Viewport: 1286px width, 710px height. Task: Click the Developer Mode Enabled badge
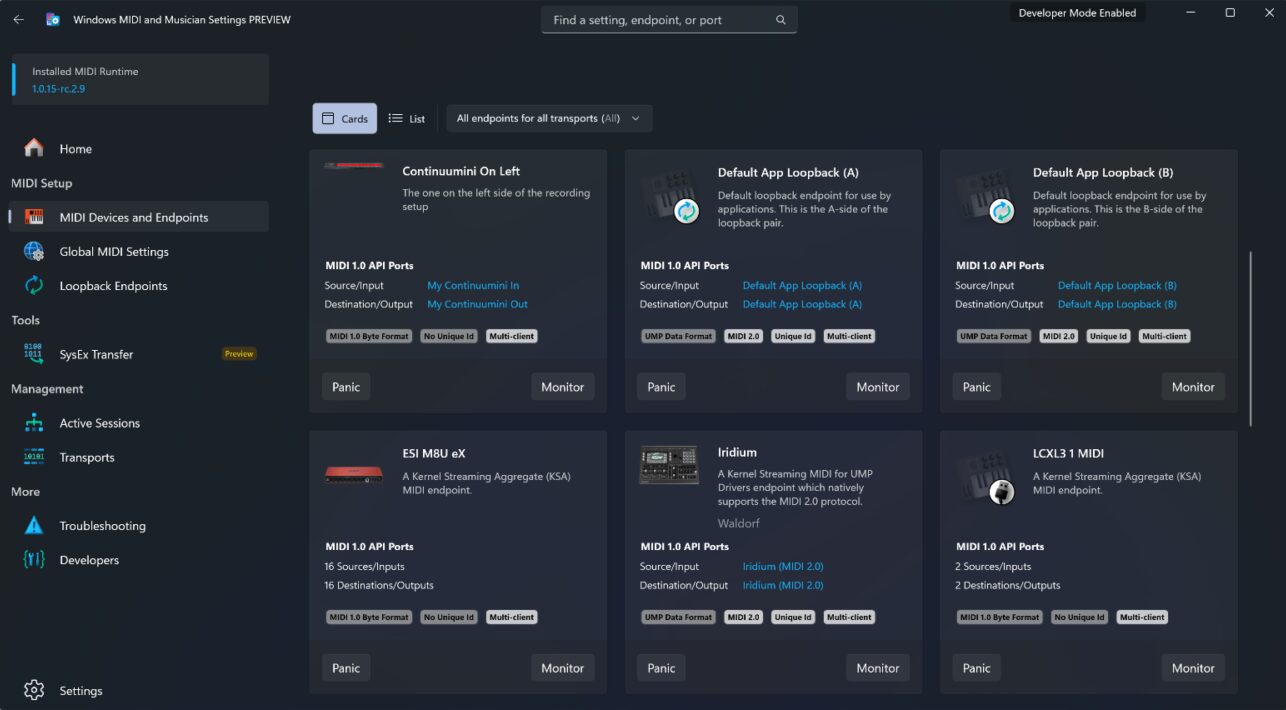1077,13
